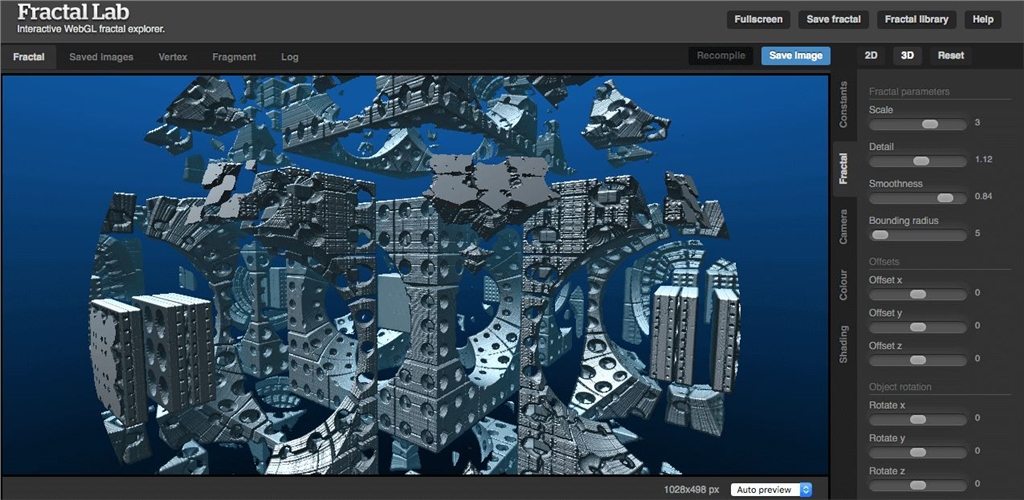Switch to 2D fractal mode
1024x500 pixels.
(871, 56)
